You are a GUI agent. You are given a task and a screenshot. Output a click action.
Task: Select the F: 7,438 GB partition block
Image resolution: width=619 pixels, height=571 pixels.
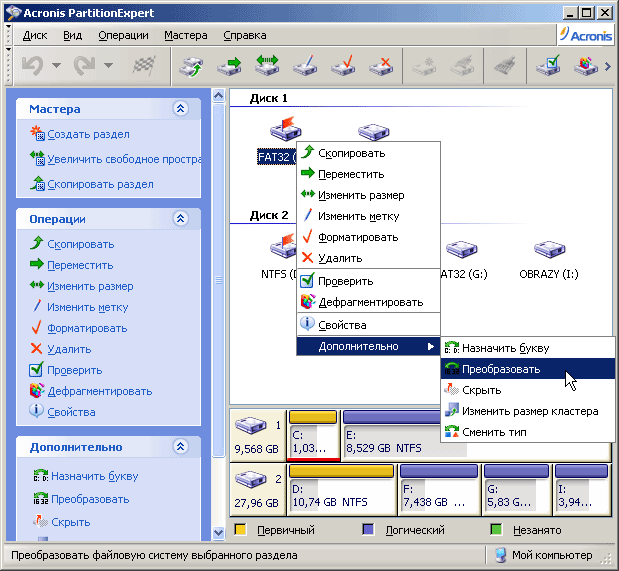coord(439,490)
